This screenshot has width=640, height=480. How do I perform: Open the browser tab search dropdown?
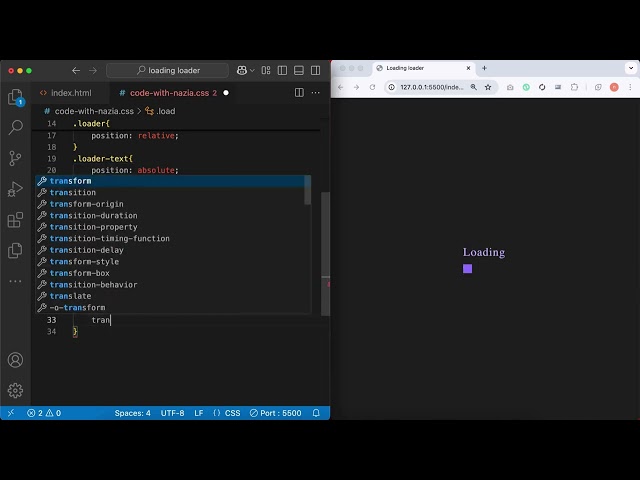tap(631, 68)
